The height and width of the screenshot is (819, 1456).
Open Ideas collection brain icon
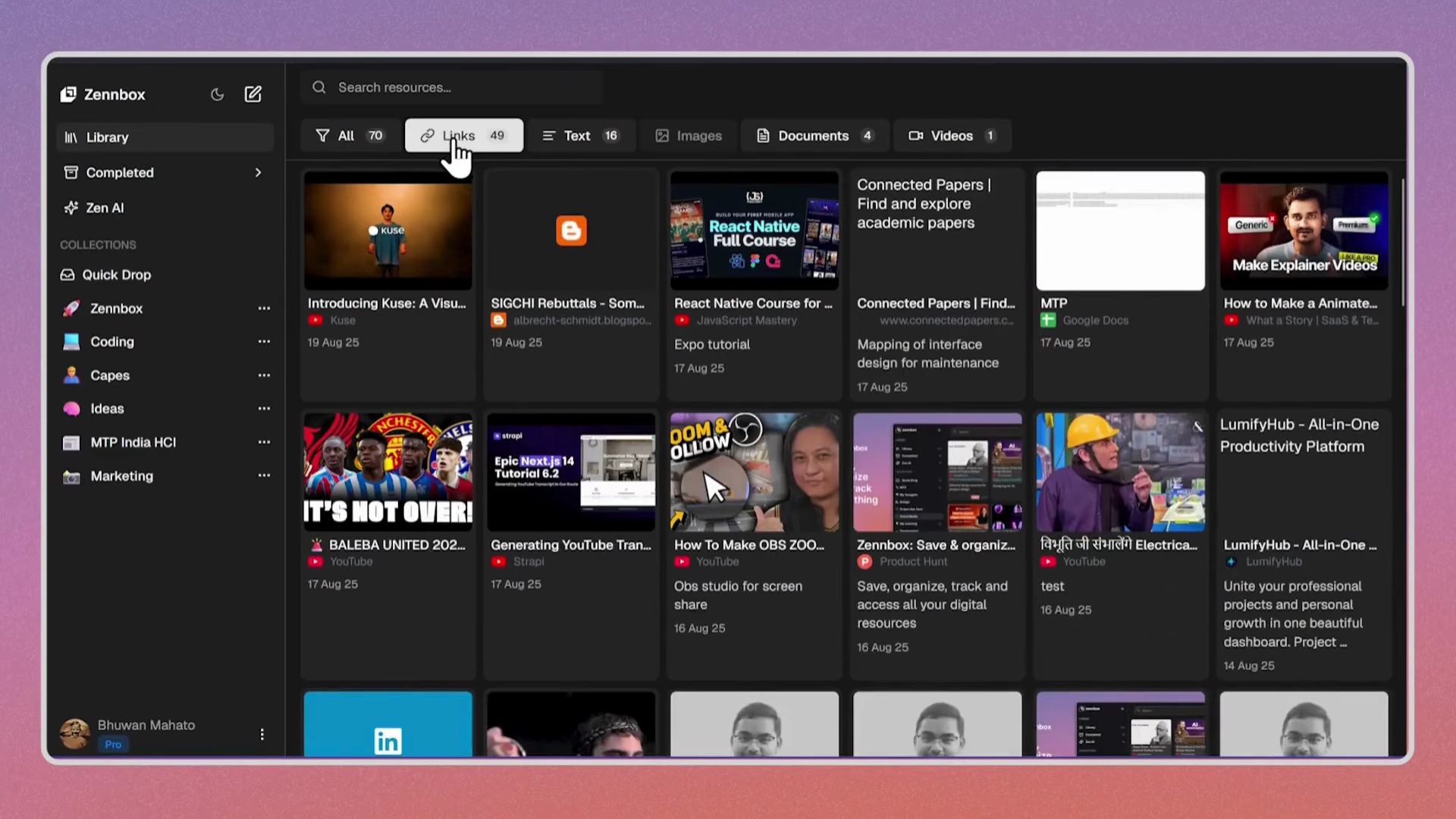click(71, 409)
